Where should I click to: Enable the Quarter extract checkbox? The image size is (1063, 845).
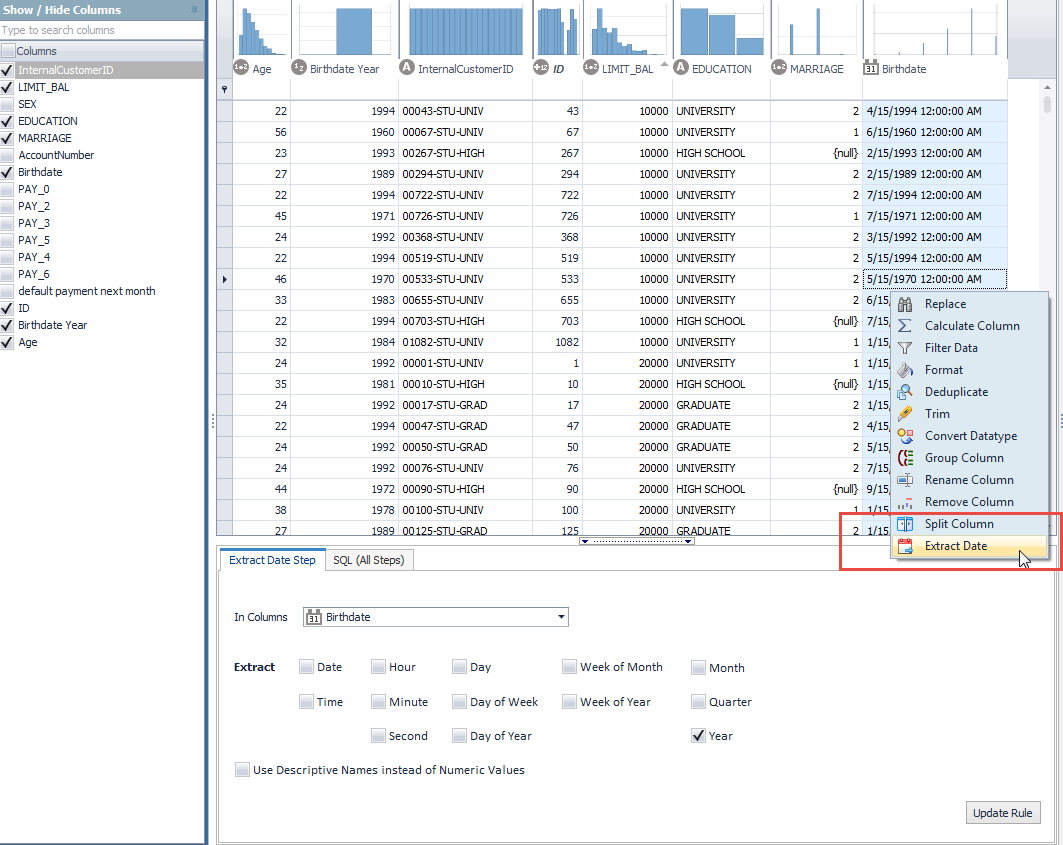(698, 702)
